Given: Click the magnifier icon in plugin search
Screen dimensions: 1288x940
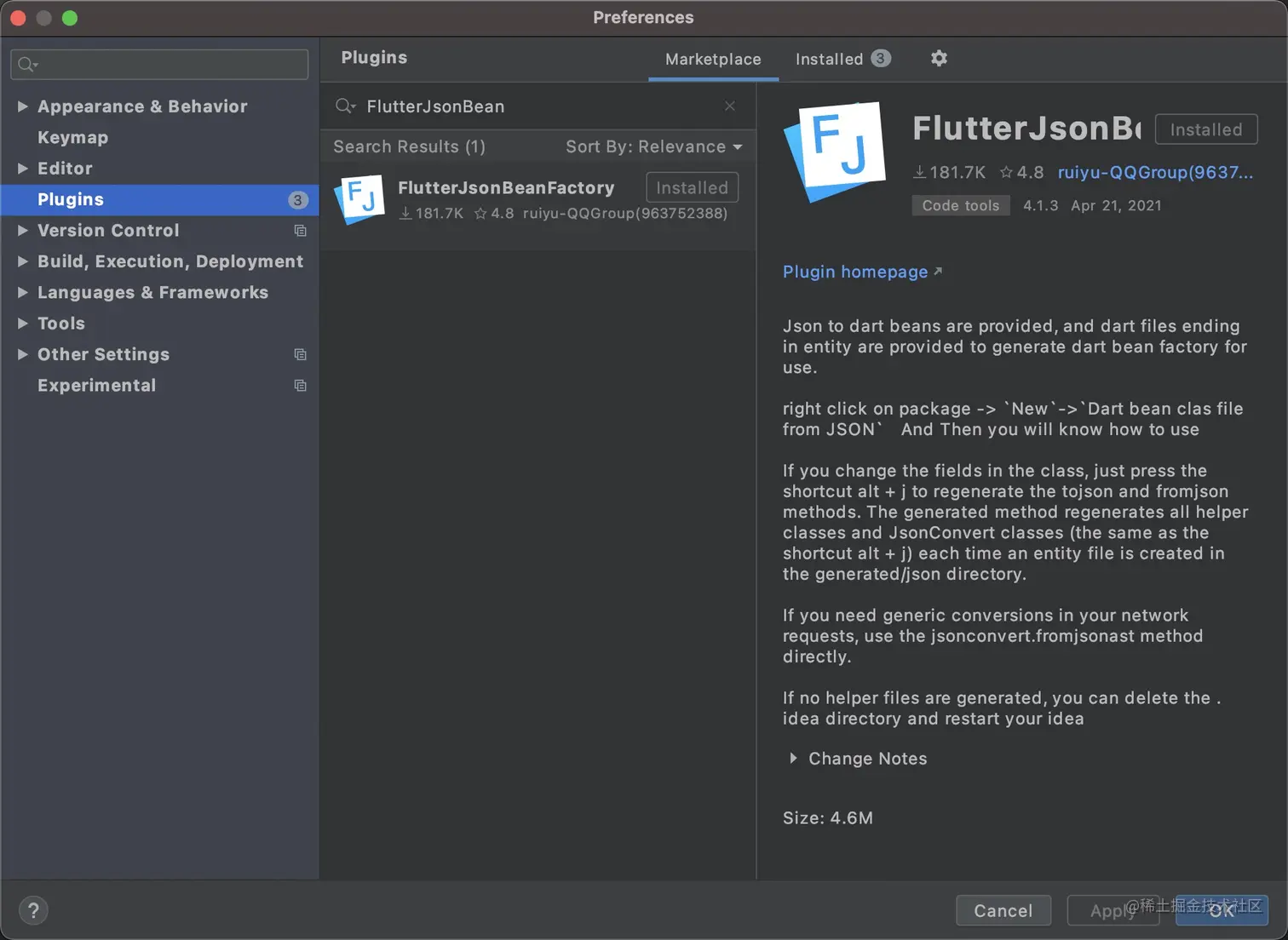Looking at the screenshot, I should (x=345, y=106).
